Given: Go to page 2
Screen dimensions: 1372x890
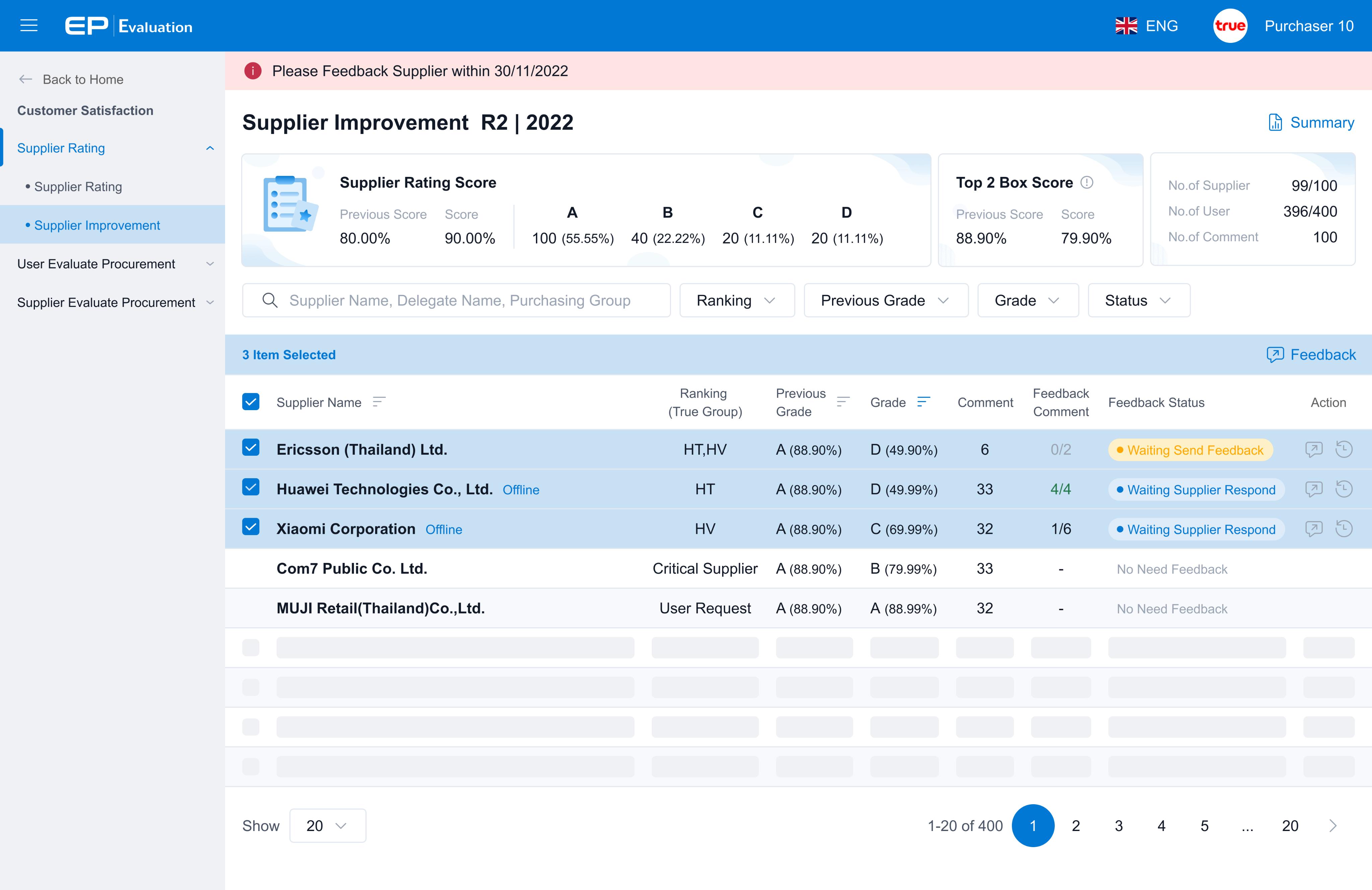Looking at the screenshot, I should pyautogui.click(x=1076, y=825).
